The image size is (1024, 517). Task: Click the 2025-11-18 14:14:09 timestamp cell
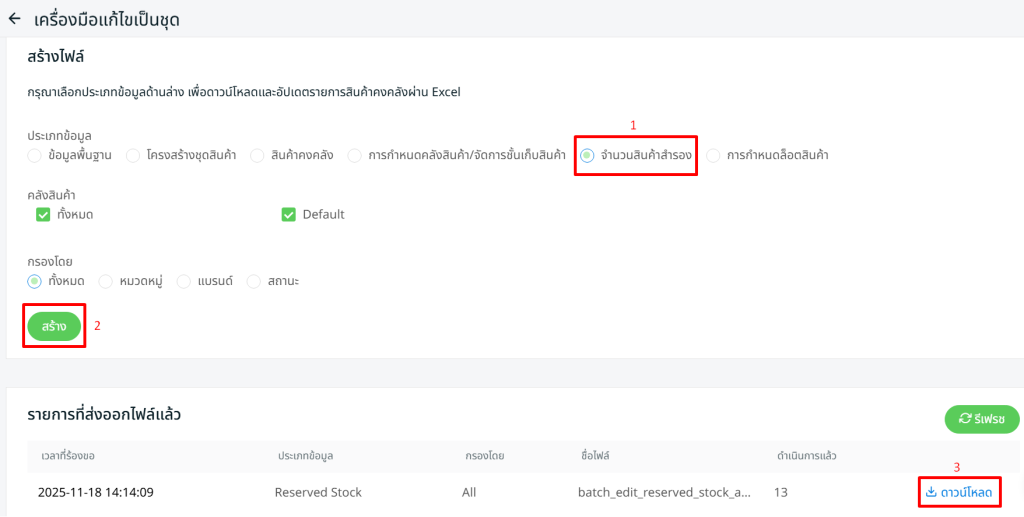96,492
